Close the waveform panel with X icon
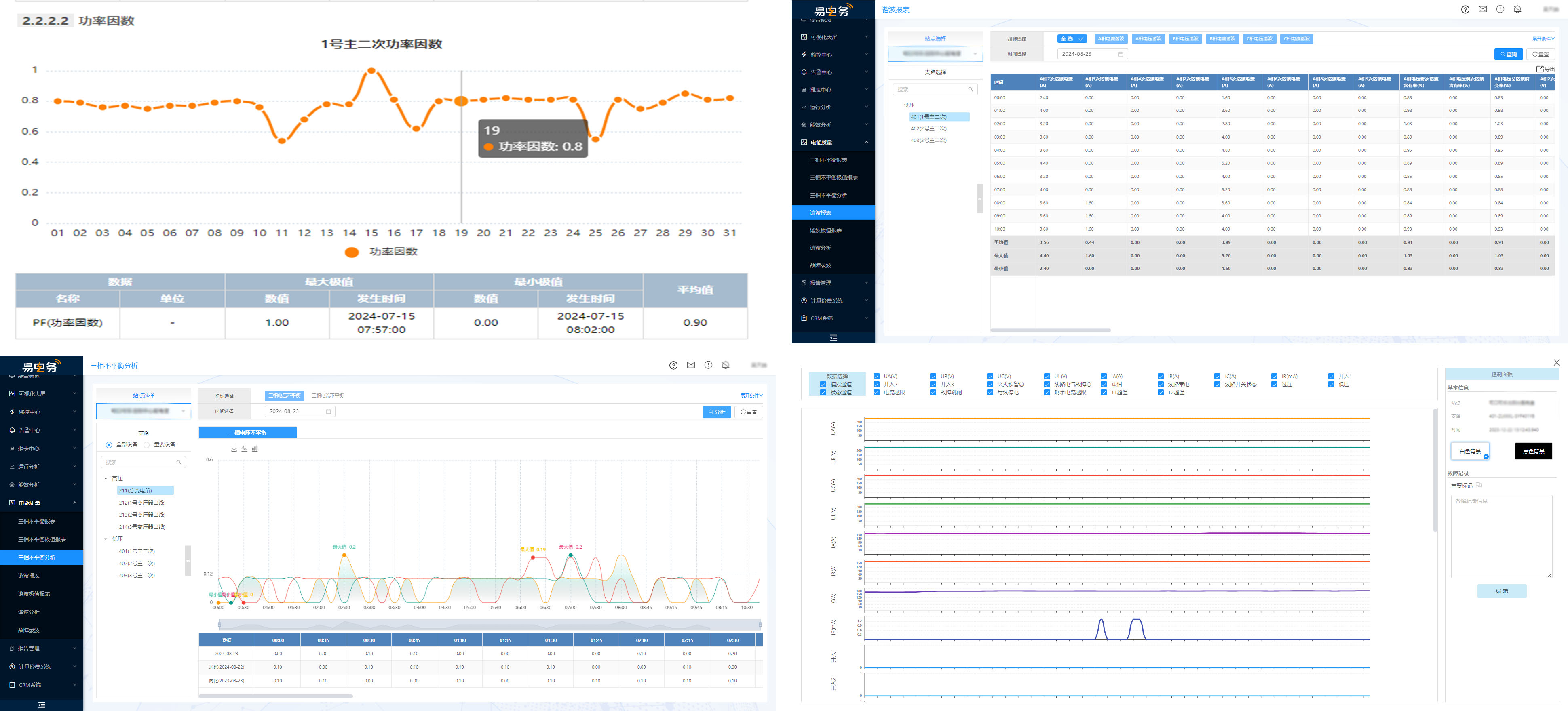This screenshot has width=1568, height=711. pyautogui.click(x=1556, y=362)
